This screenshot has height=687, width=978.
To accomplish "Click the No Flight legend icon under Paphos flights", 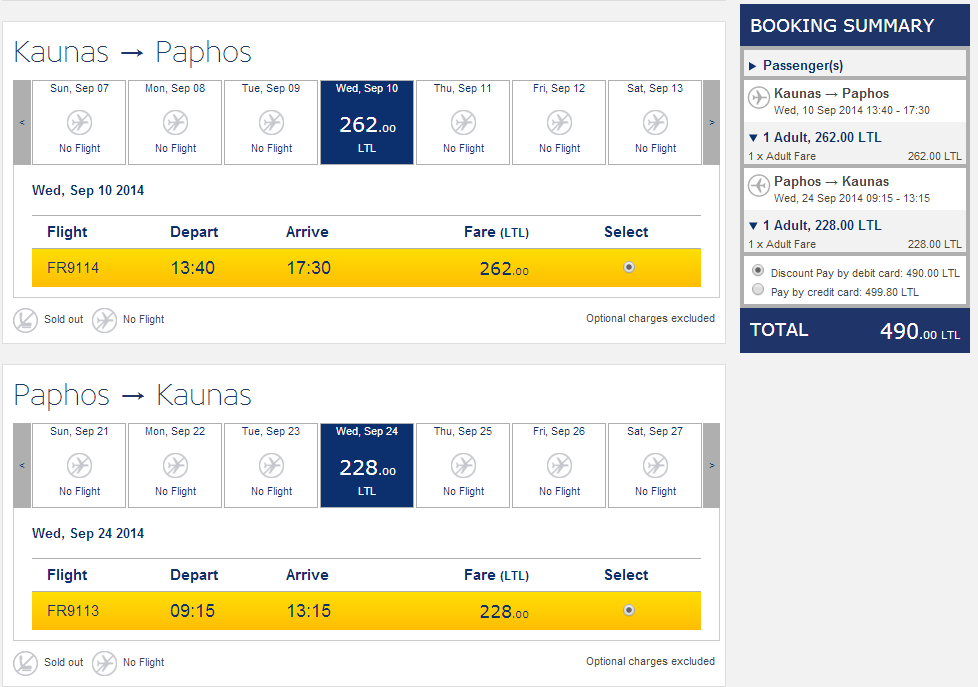I will [x=104, y=663].
